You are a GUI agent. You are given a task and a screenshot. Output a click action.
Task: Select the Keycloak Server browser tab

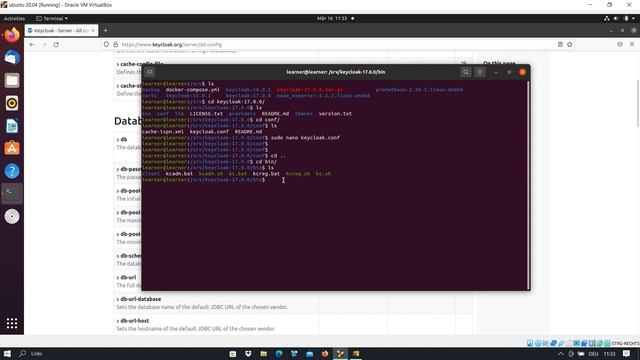61,31
